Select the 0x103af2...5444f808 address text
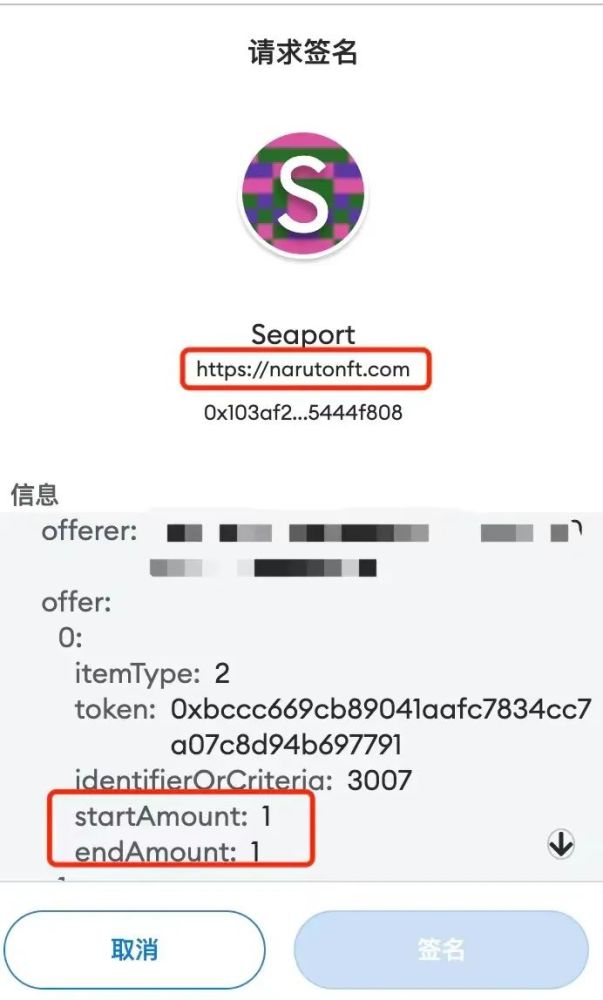This screenshot has width=603, height=1000. [303, 413]
